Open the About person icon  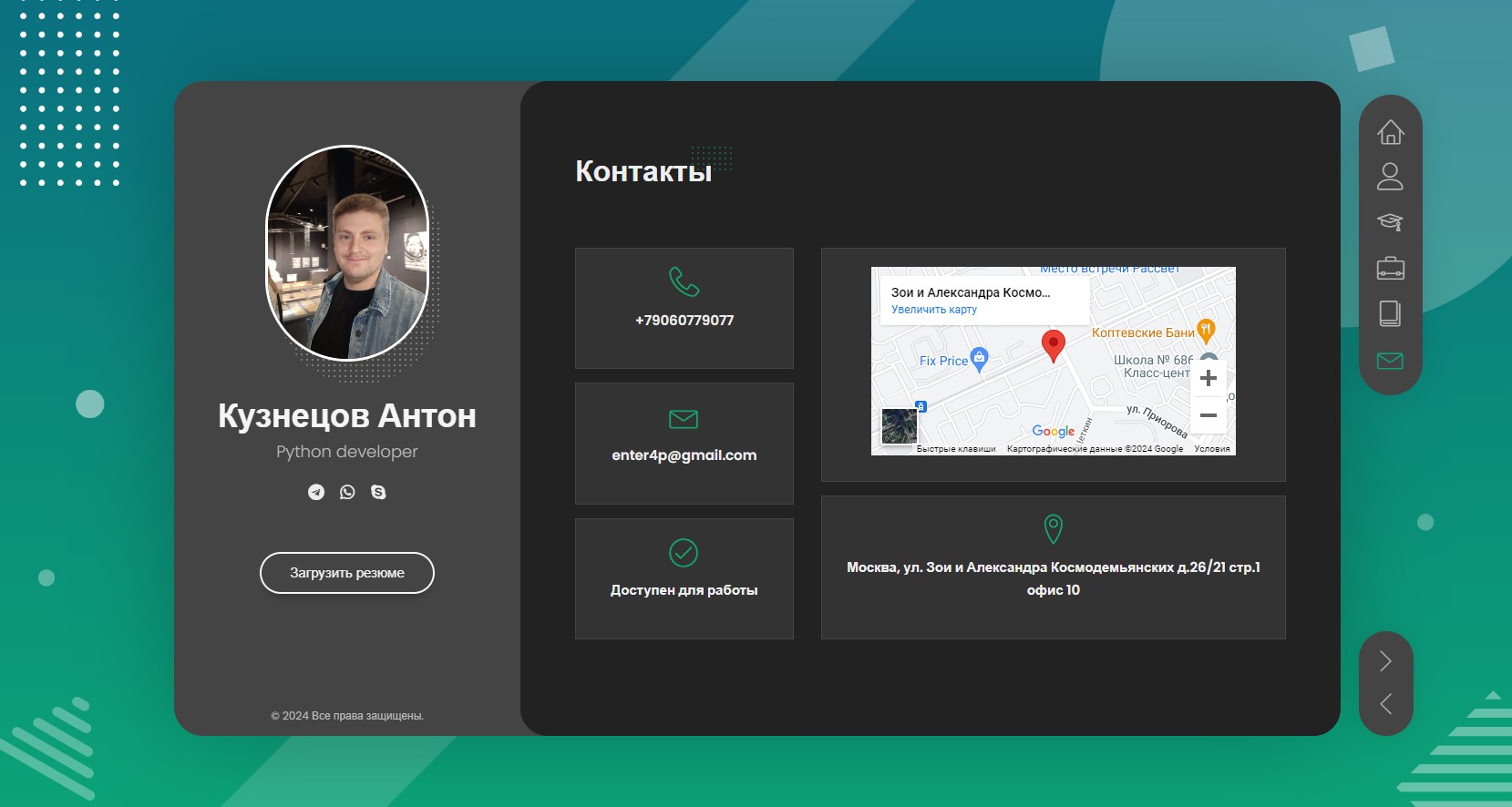(1390, 176)
